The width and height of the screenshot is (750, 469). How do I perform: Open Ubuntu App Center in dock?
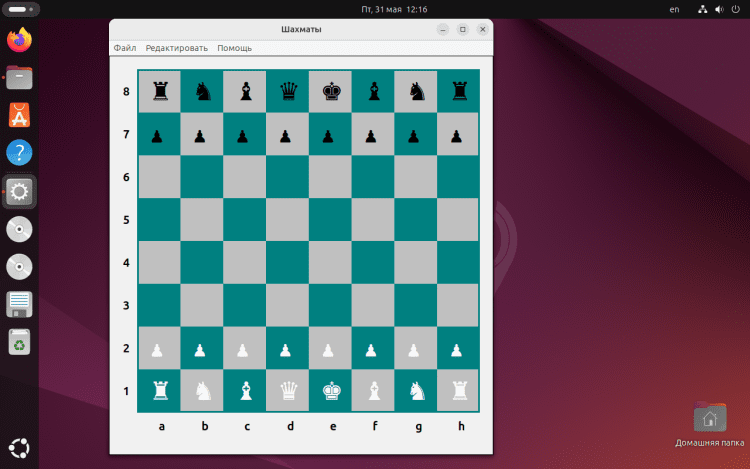(19, 115)
